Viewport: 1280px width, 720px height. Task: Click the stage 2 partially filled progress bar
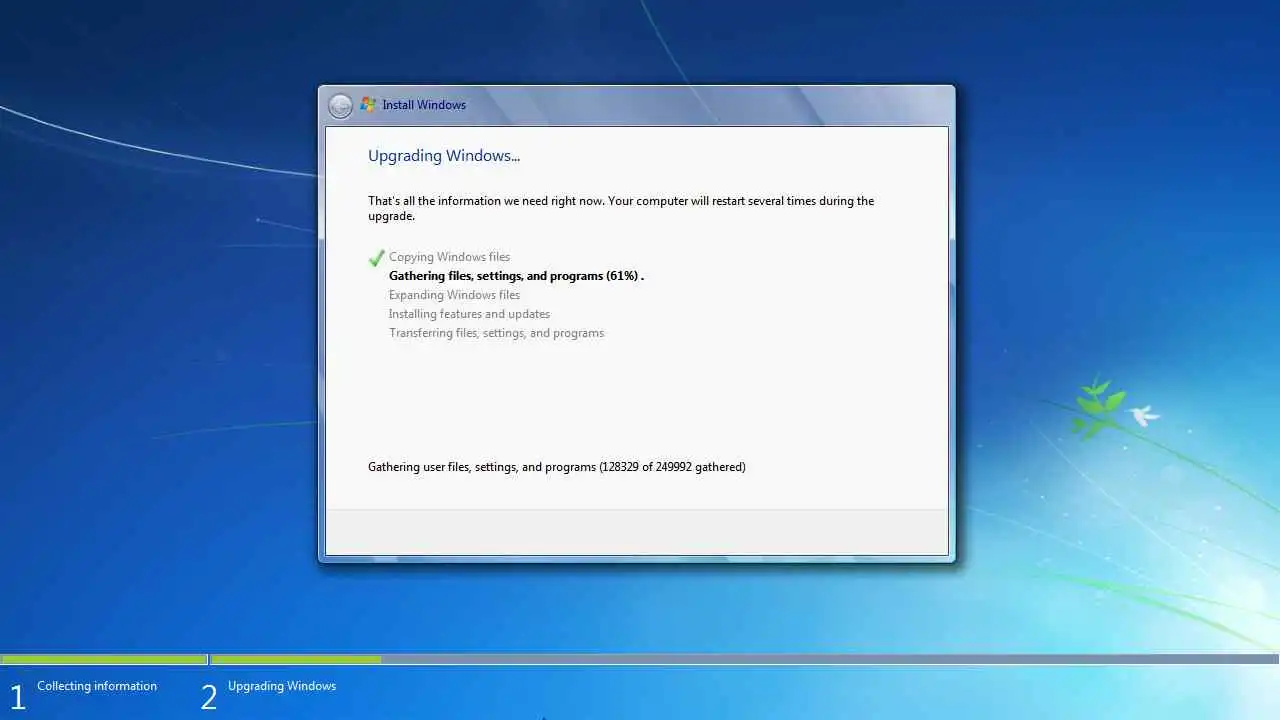(x=745, y=660)
